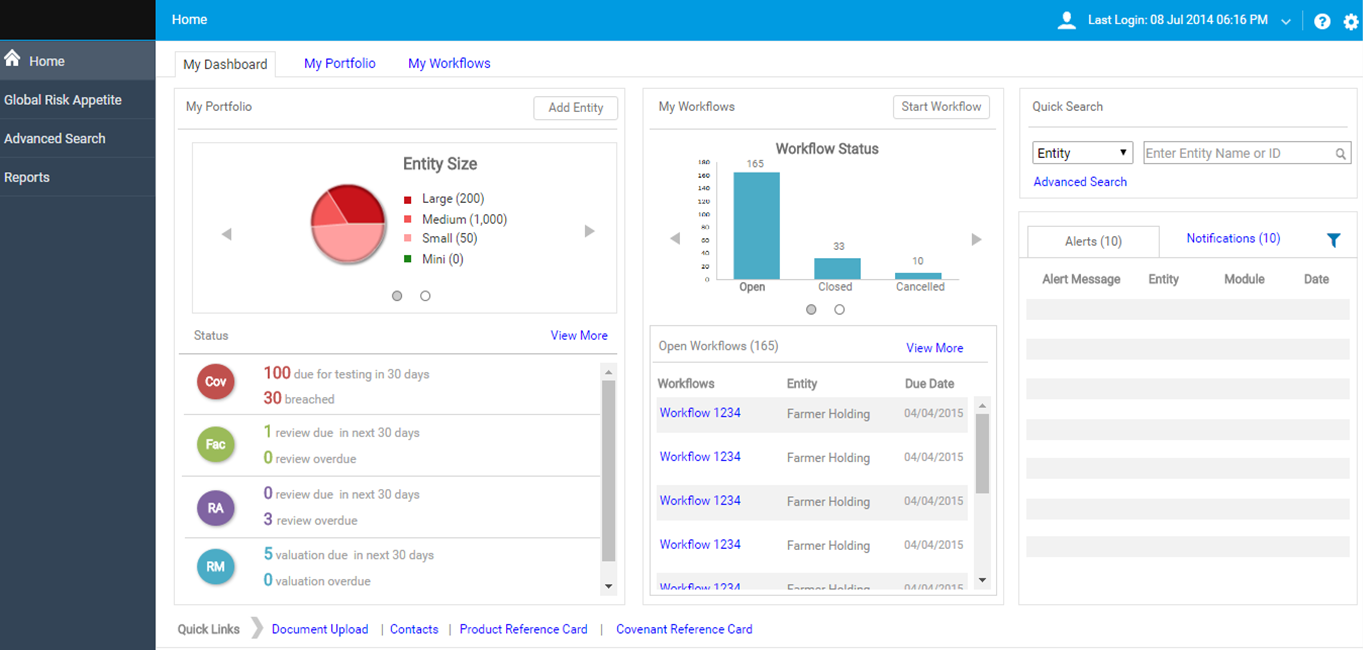
Task: Click the Add Entity button
Action: [x=575, y=108]
